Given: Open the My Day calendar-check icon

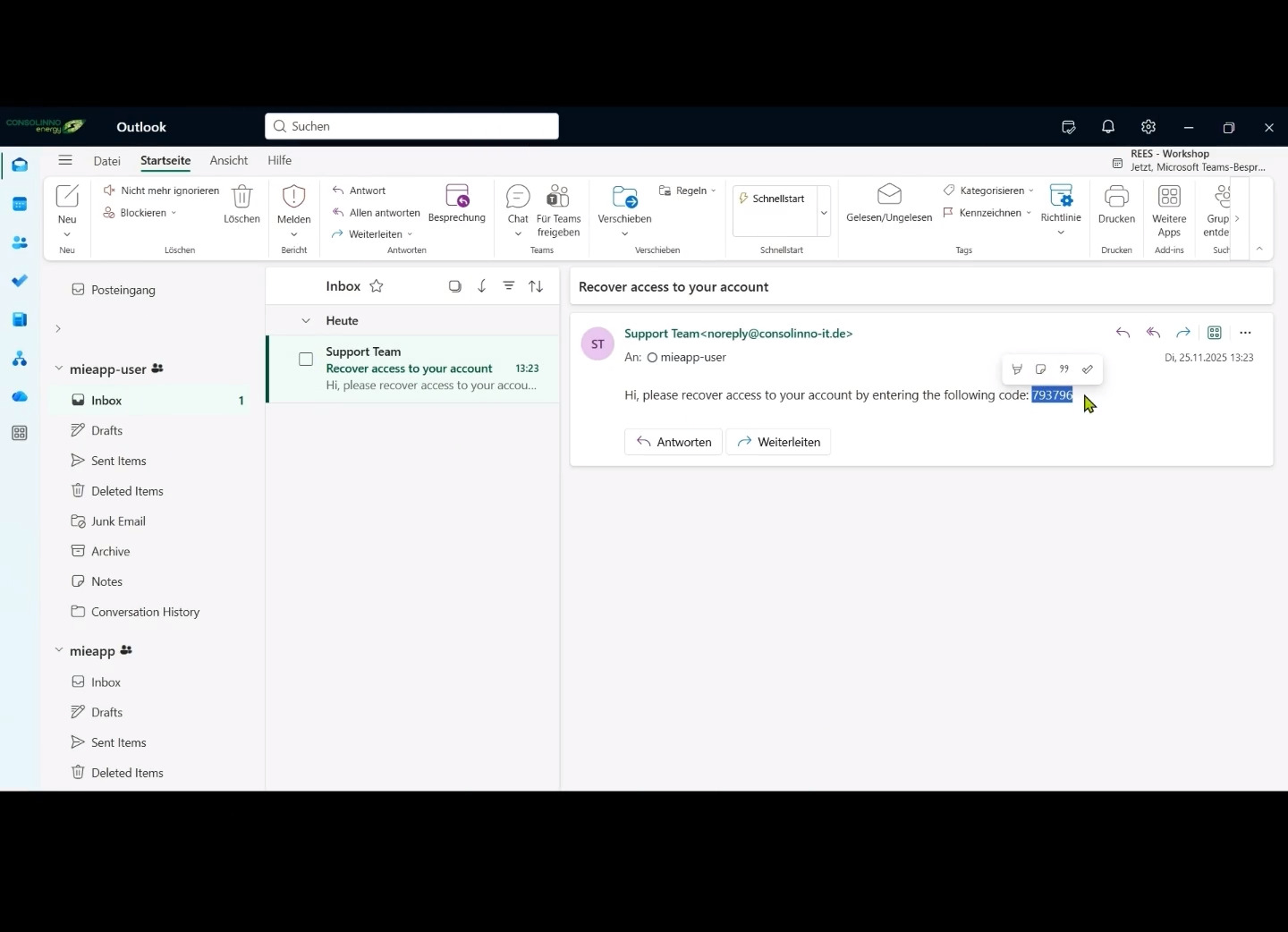Looking at the screenshot, I should pyautogui.click(x=1068, y=127).
